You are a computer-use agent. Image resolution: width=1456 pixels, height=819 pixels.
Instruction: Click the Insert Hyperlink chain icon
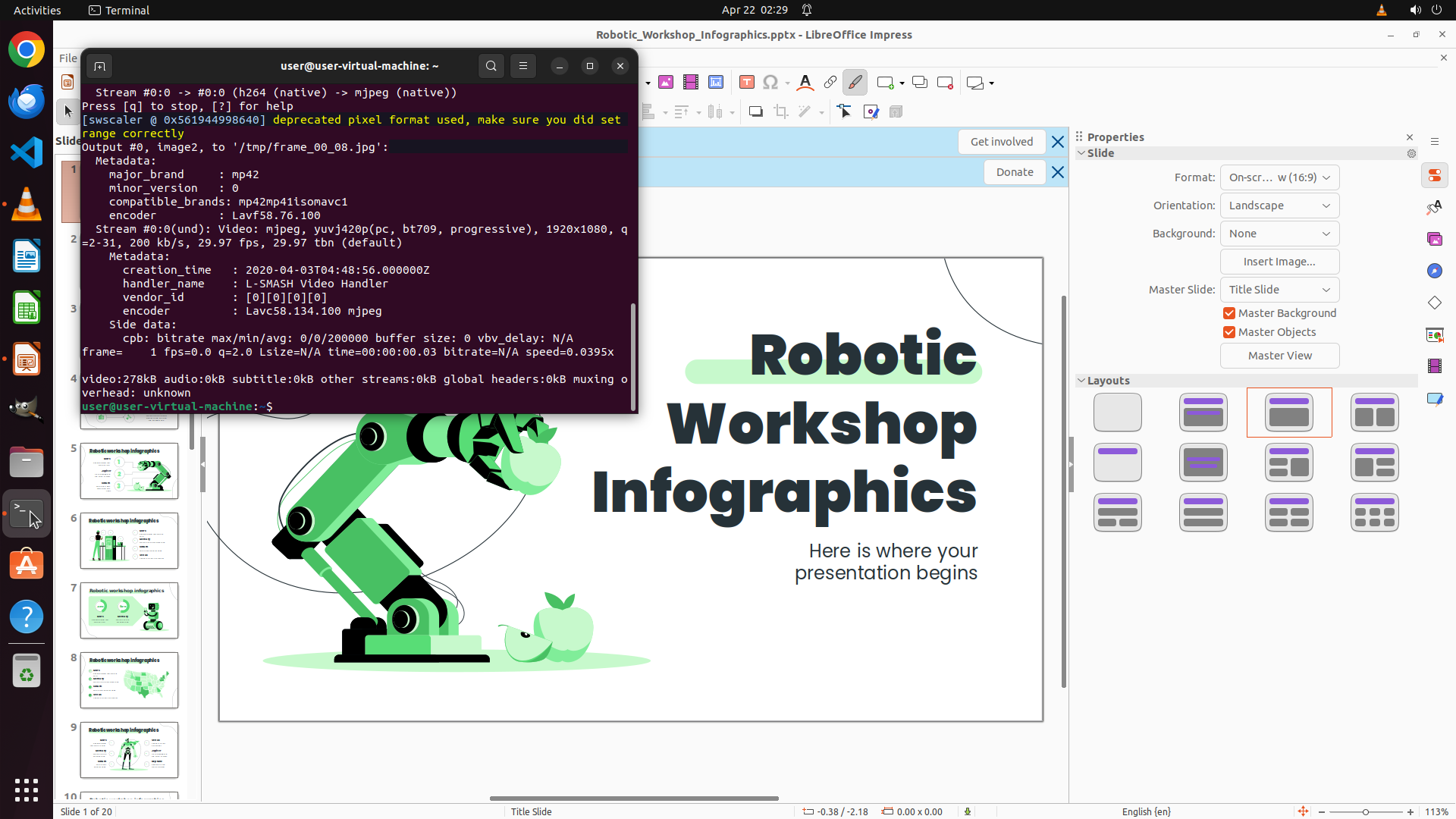coord(830,83)
